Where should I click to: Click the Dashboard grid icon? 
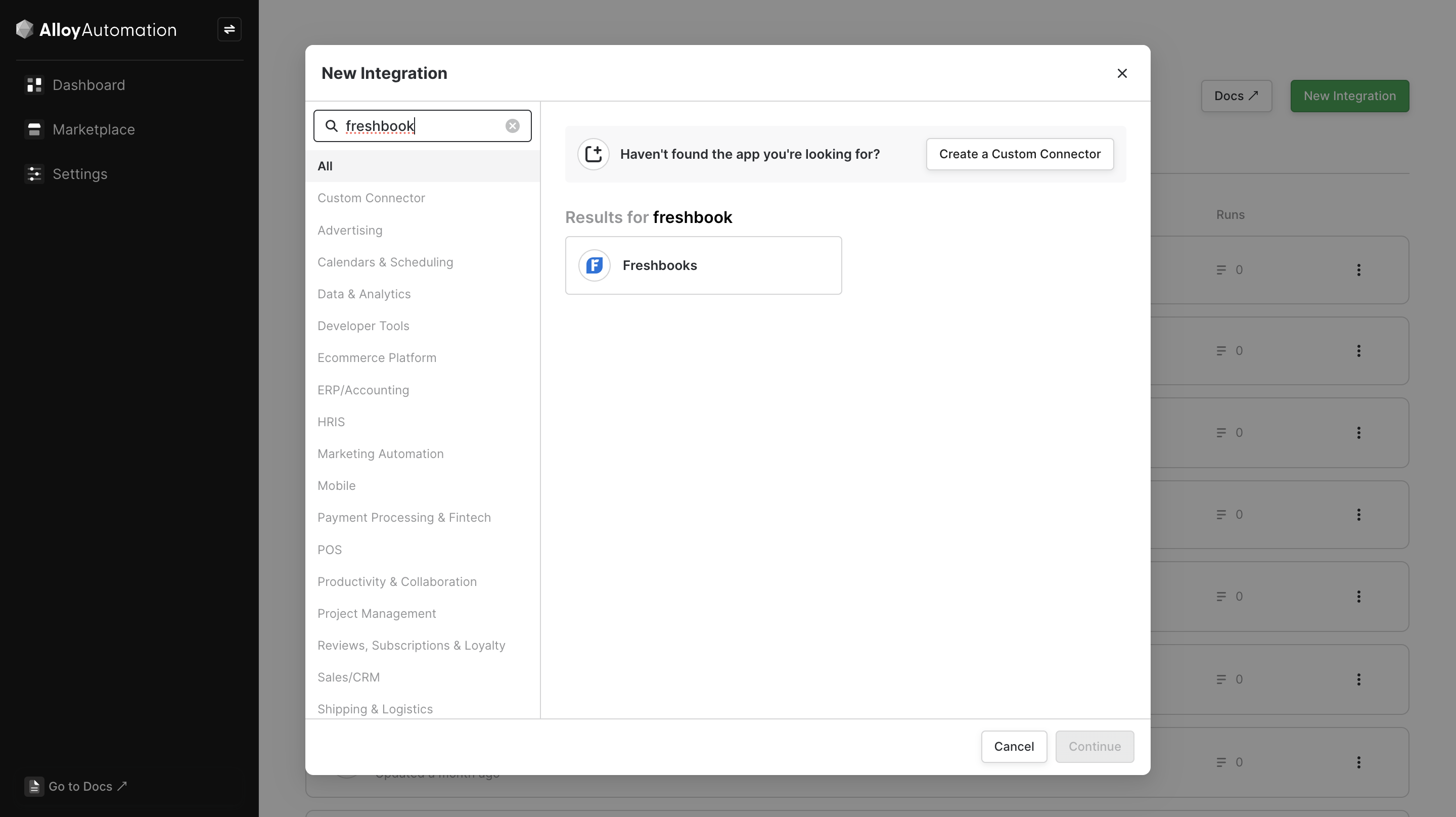click(x=34, y=85)
